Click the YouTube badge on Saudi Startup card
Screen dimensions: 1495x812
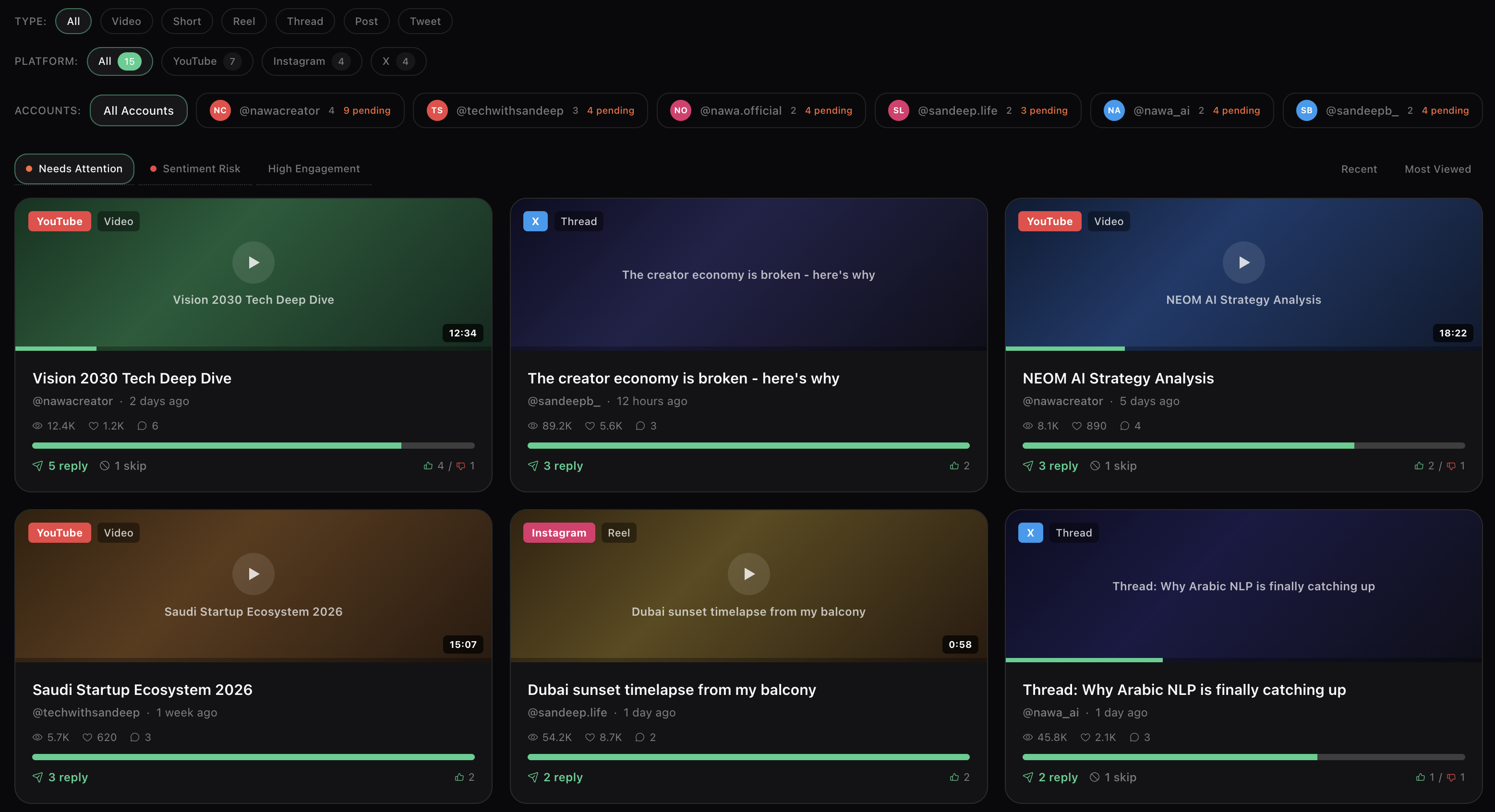click(x=59, y=532)
